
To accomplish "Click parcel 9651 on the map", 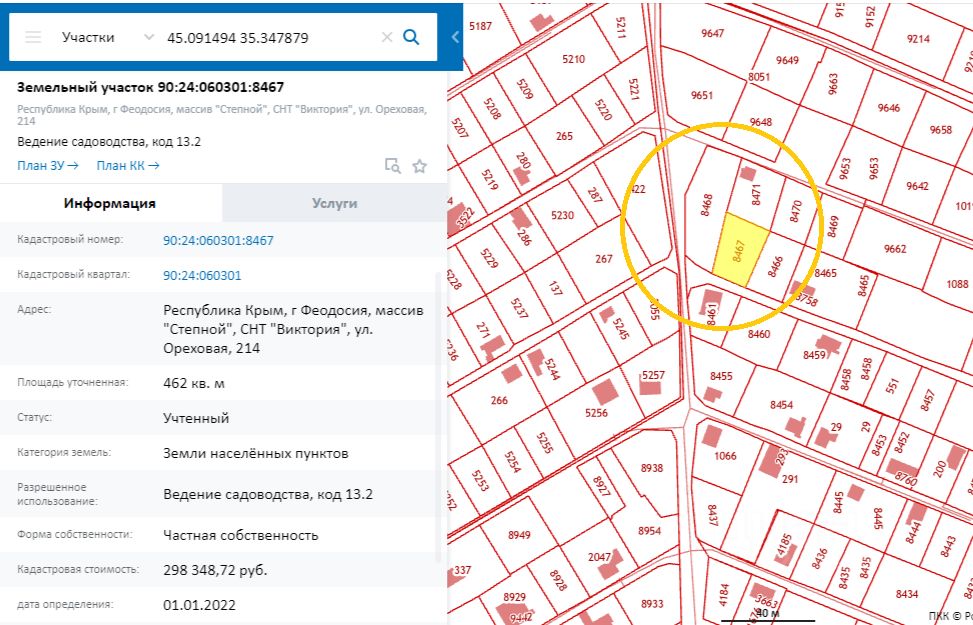I will [702, 95].
